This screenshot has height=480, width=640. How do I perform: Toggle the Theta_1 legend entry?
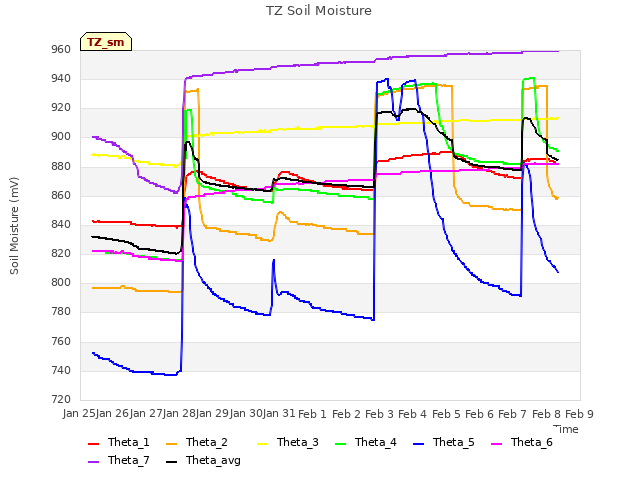119,442
